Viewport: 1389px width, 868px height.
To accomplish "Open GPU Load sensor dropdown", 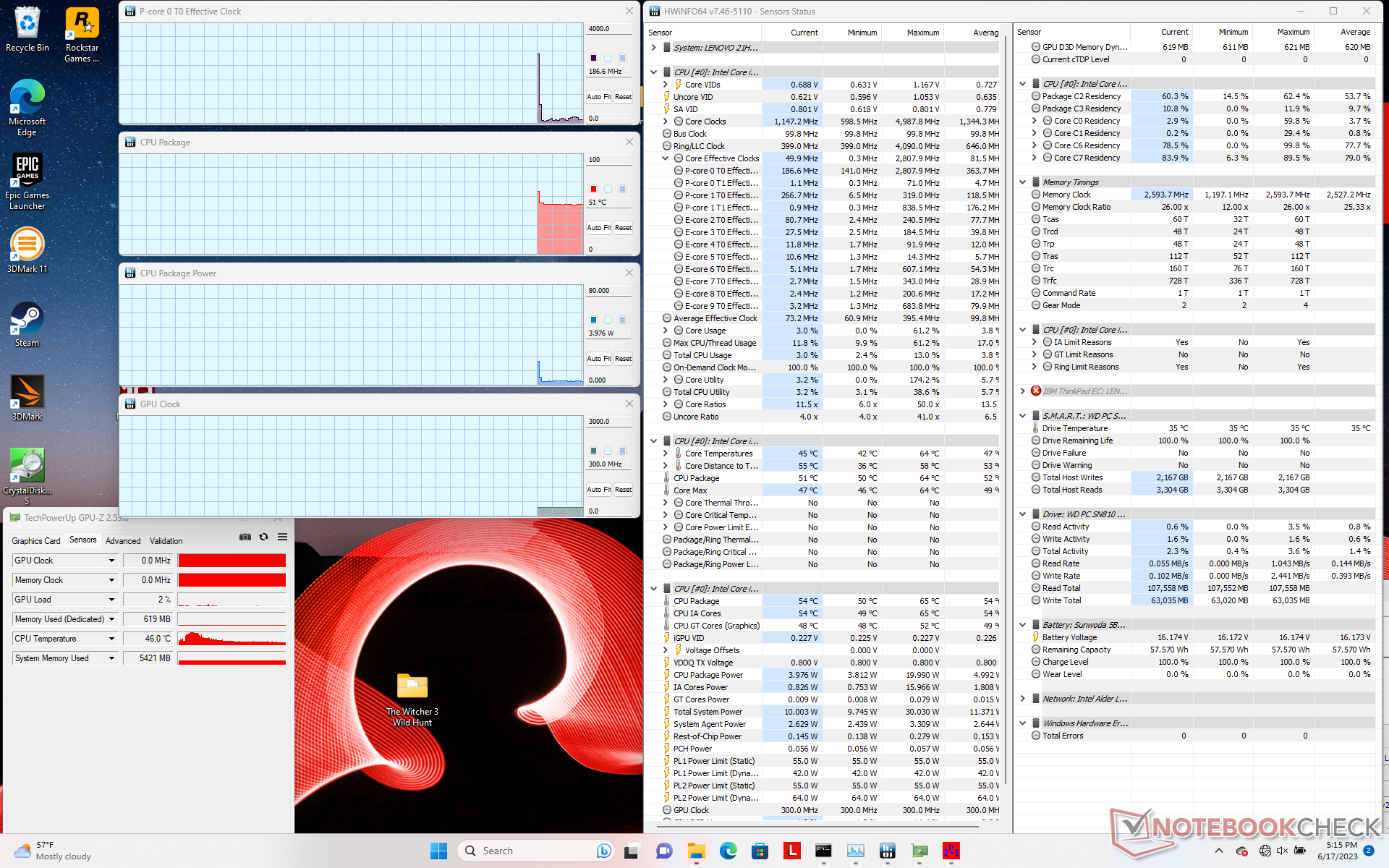I will point(111,600).
